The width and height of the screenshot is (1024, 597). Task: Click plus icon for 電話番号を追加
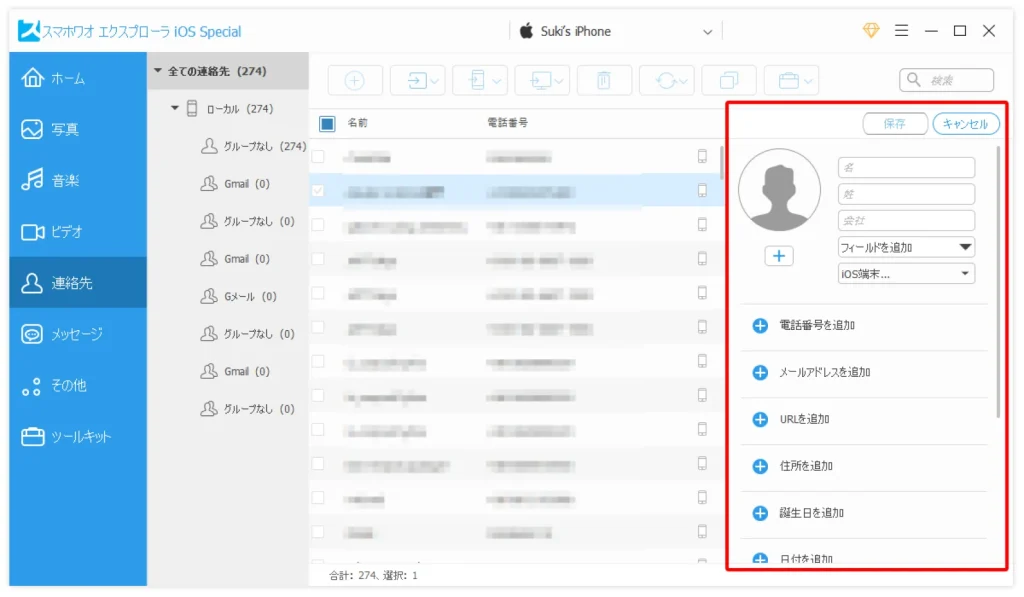coord(760,326)
